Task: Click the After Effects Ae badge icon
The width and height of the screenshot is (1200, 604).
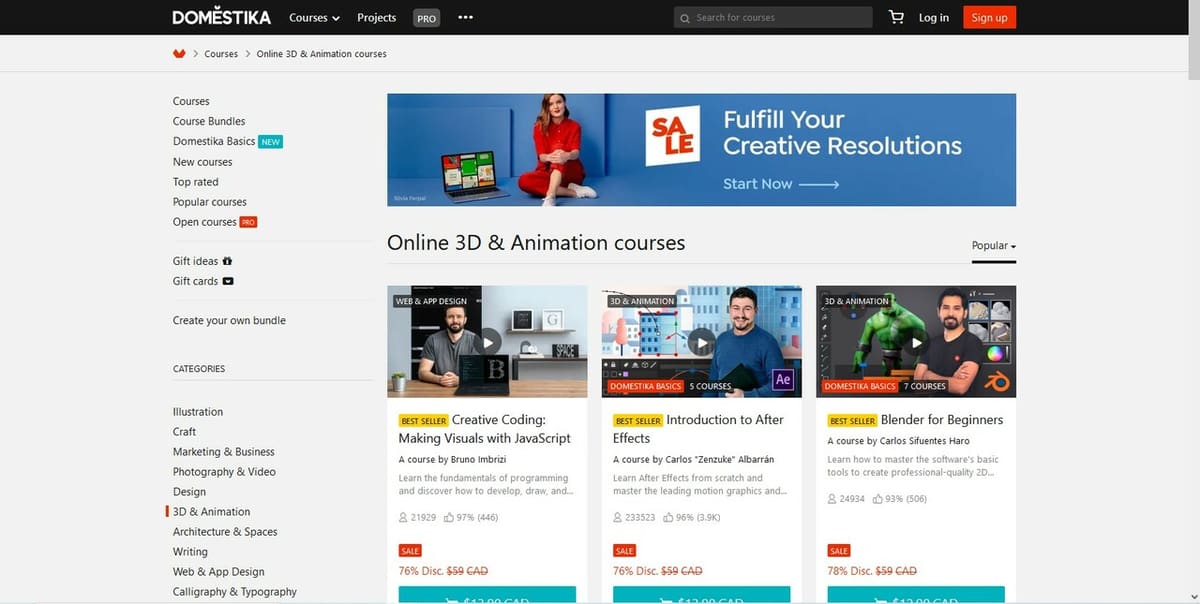Action: pyautogui.click(x=783, y=380)
